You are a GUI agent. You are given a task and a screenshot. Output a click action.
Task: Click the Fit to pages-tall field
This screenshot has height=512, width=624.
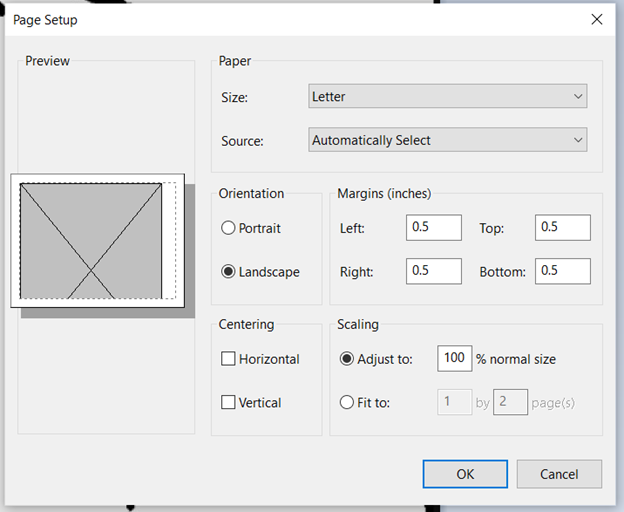(x=510, y=402)
